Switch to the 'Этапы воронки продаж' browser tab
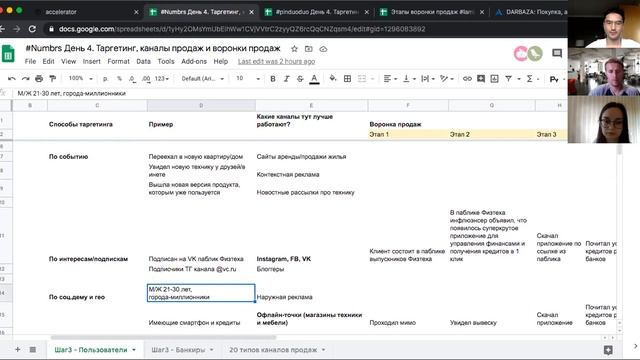The height and width of the screenshot is (360, 640). [x=431, y=12]
